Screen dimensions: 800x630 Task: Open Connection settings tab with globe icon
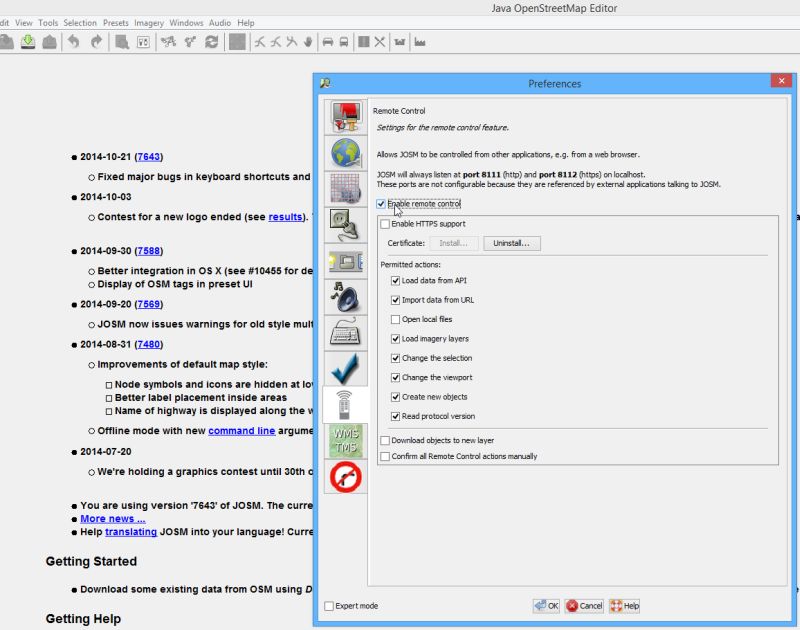coord(345,153)
